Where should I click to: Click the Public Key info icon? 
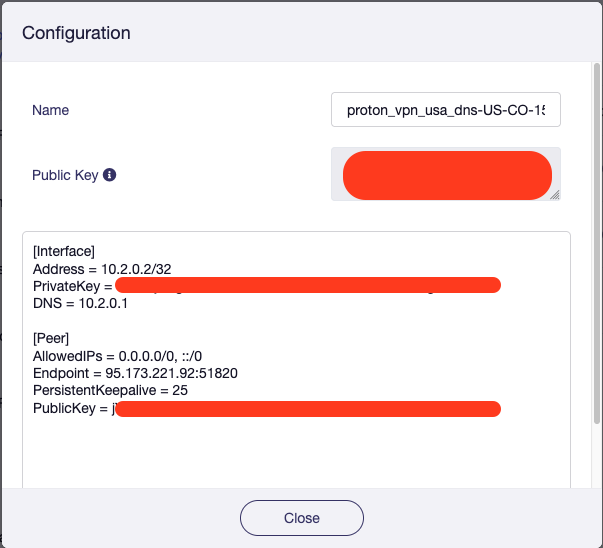(110, 175)
